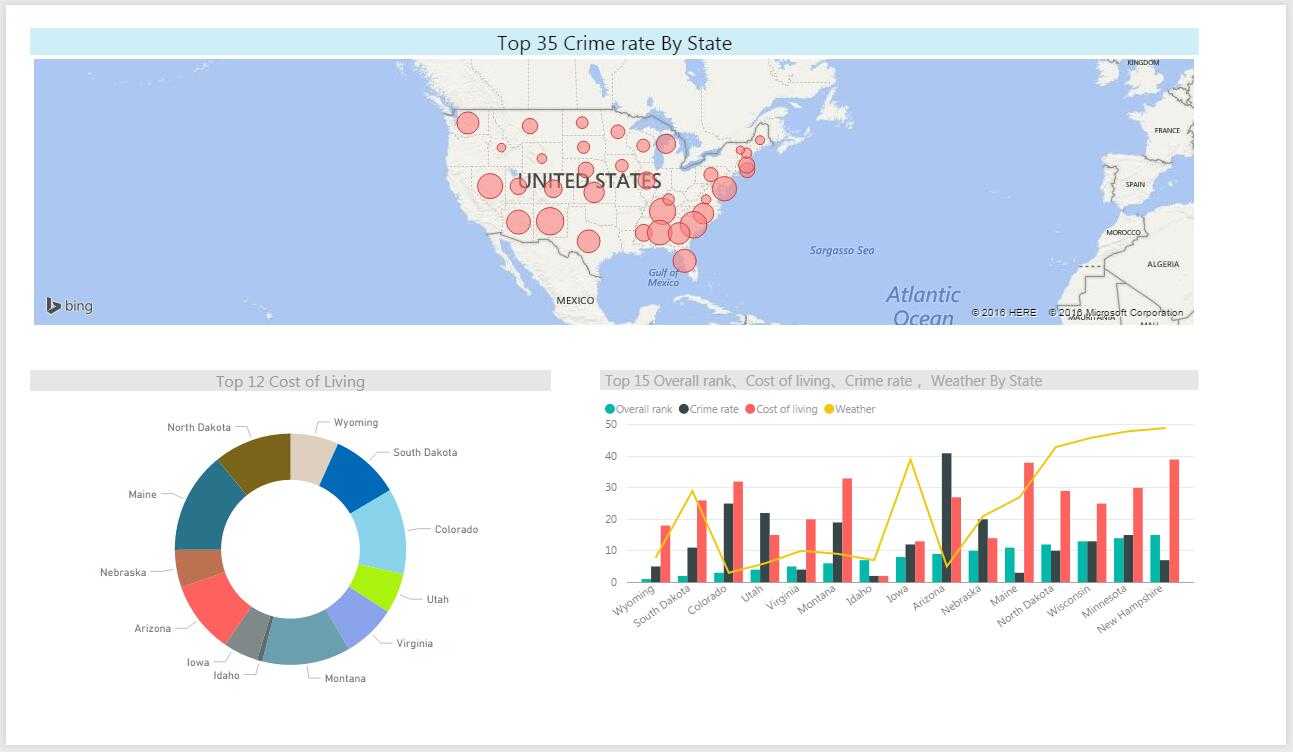Select the Texas crime bubble on the map
The width and height of the screenshot is (1293, 752).
tap(588, 241)
